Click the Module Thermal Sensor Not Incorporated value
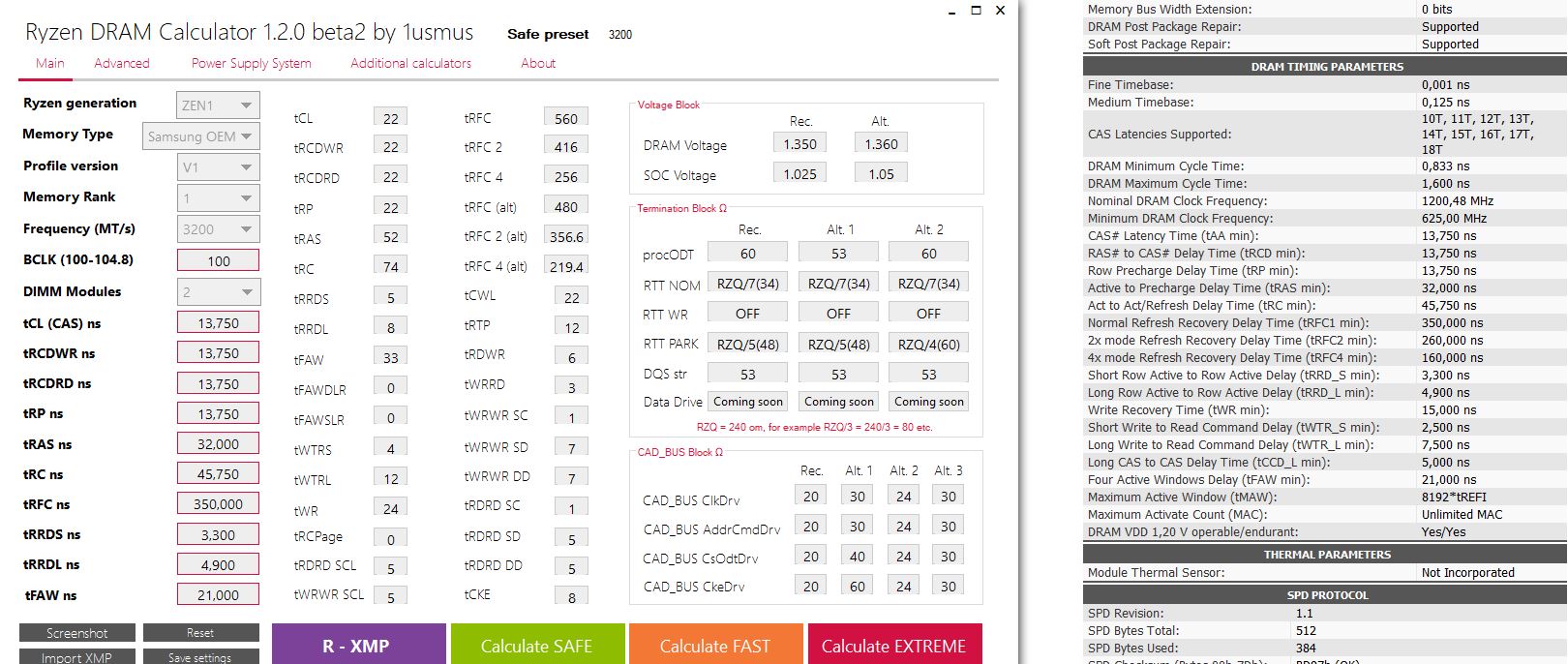 click(x=1467, y=573)
